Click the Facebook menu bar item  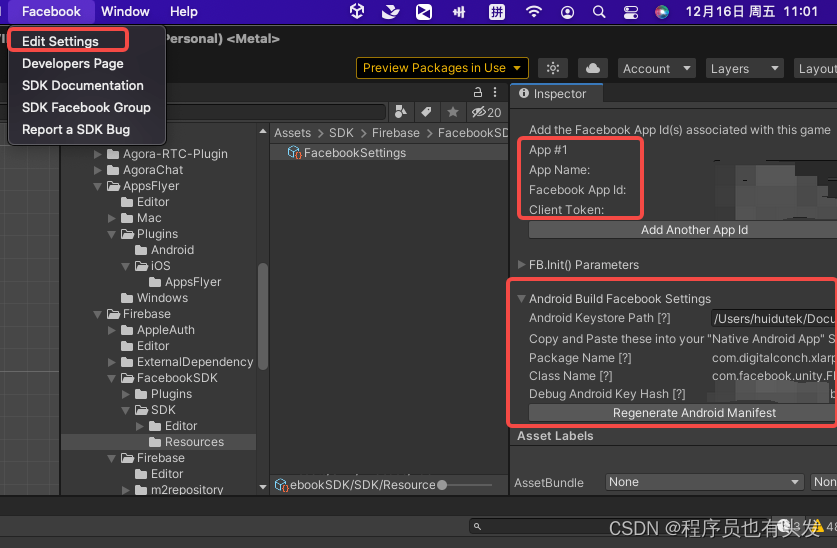click(51, 11)
